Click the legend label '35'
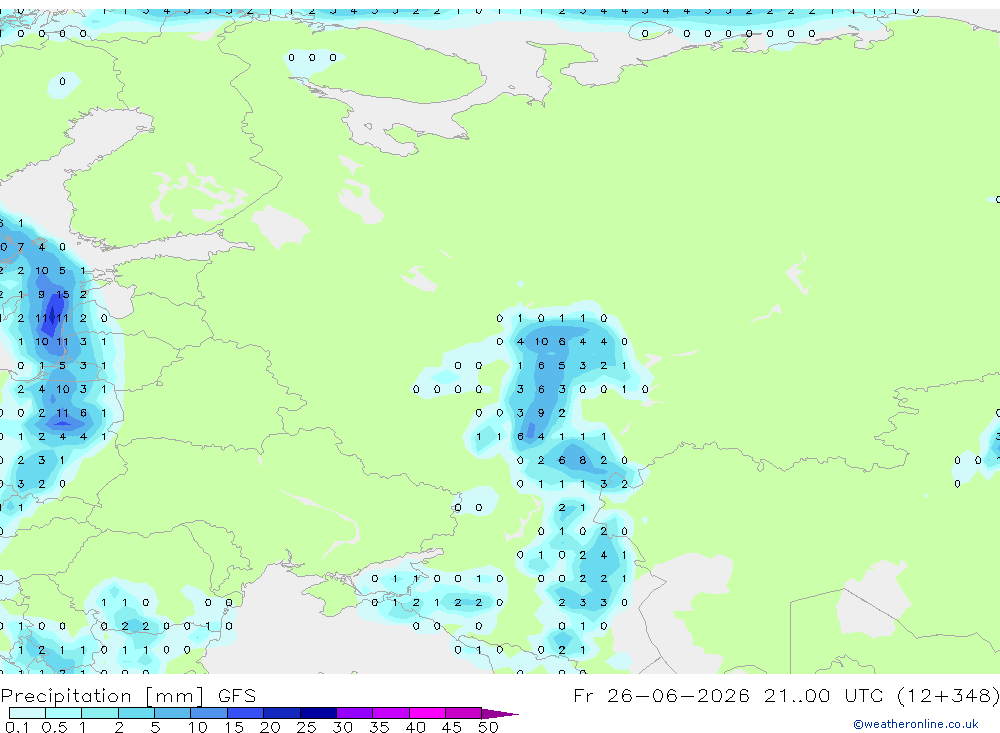 pos(379,727)
